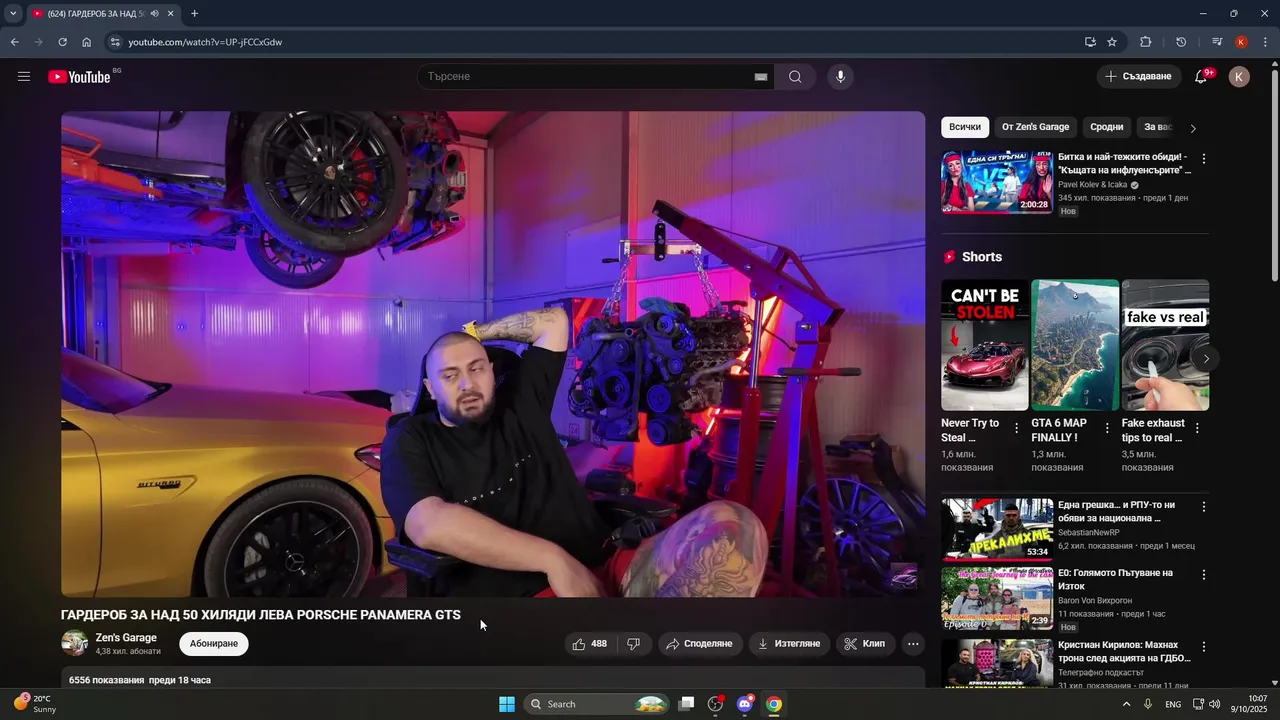Screen dimensions: 1280x720
Task: Mute the tab using speaker icon
Action: tap(154, 14)
